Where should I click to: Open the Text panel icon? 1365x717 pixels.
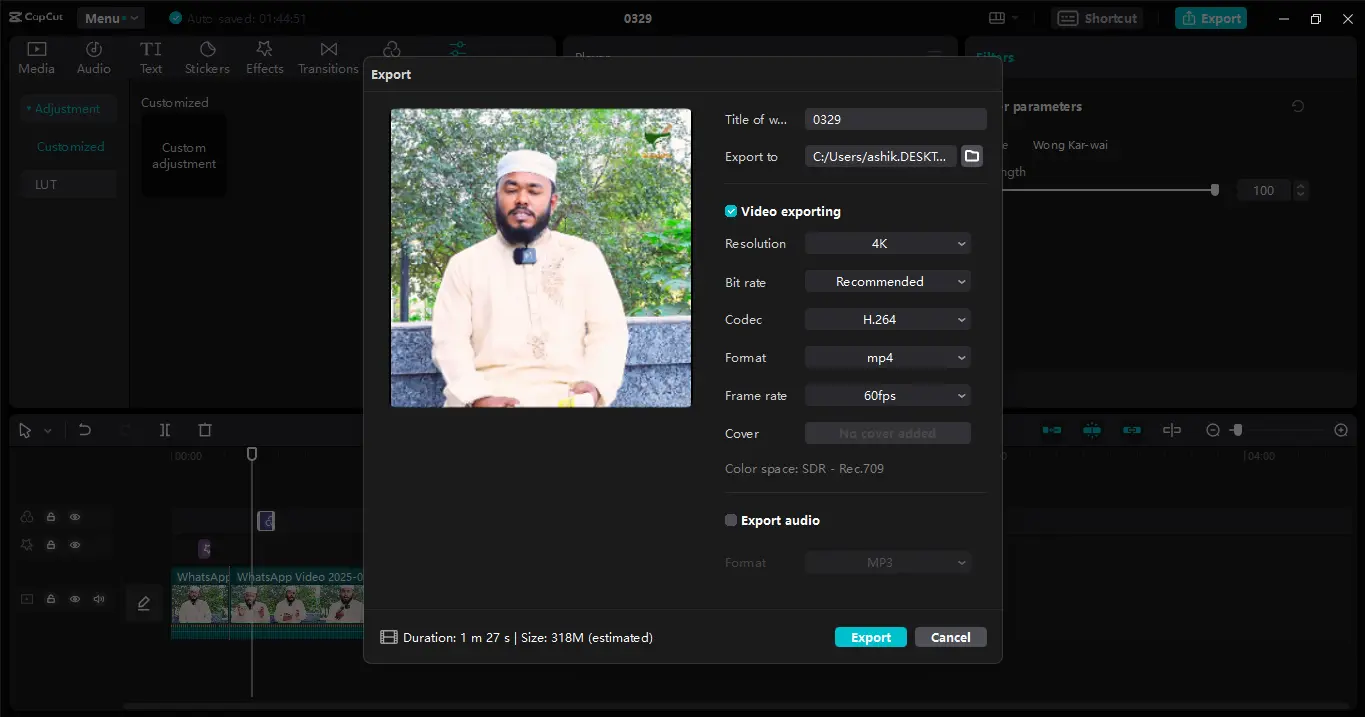[151, 58]
